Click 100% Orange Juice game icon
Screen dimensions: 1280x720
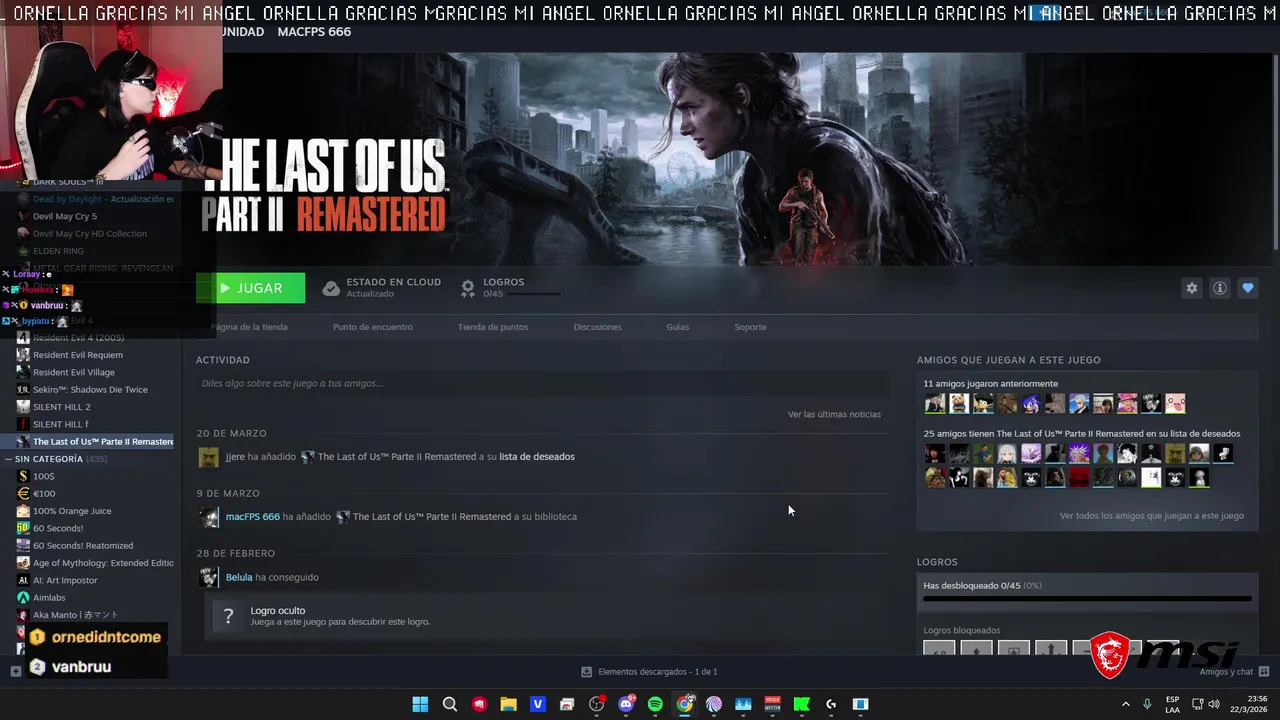tap(23, 511)
